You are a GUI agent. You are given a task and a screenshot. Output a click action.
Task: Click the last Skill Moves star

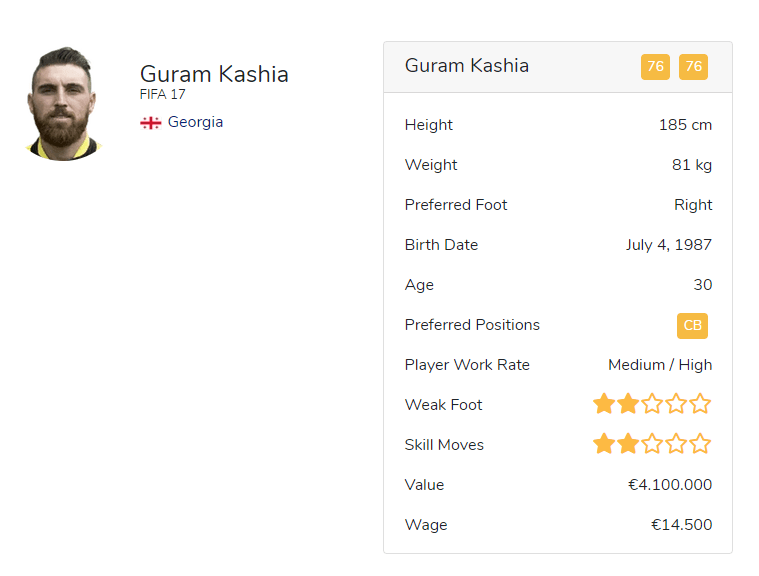pos(700,444)
